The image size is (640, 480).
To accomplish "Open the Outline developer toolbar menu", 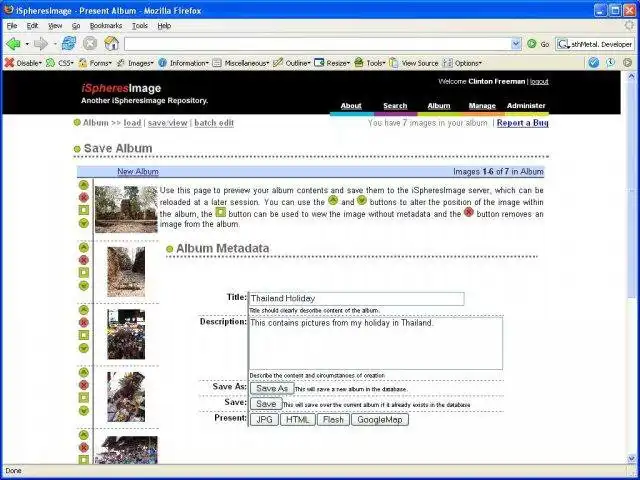I will (x=292, y=63).
